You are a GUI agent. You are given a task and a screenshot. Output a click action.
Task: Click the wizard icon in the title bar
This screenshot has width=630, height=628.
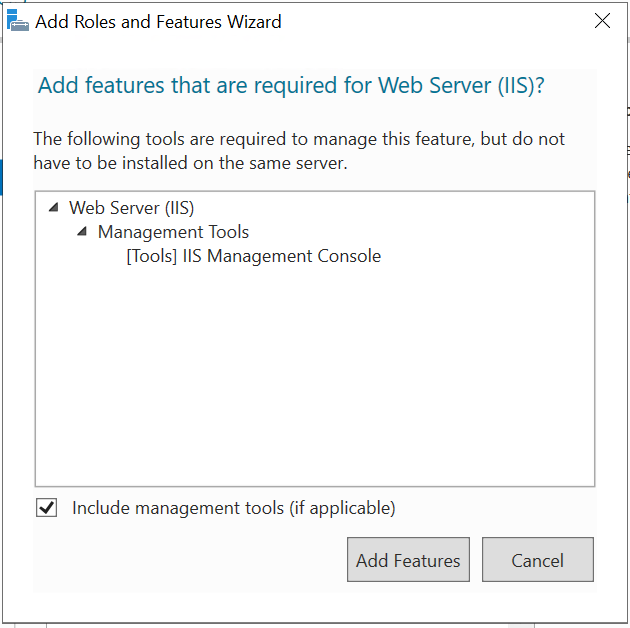(18, 21)
